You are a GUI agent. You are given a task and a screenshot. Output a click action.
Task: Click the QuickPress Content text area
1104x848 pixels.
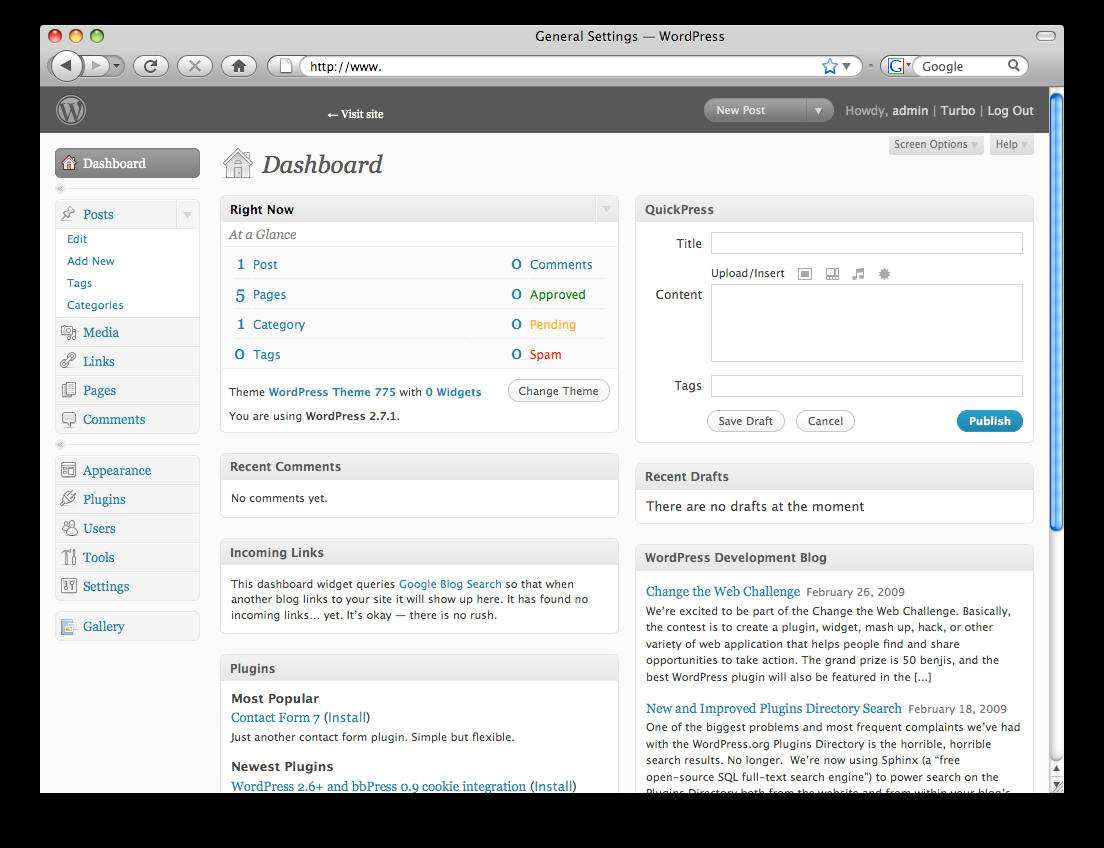(x=867, y=323)
